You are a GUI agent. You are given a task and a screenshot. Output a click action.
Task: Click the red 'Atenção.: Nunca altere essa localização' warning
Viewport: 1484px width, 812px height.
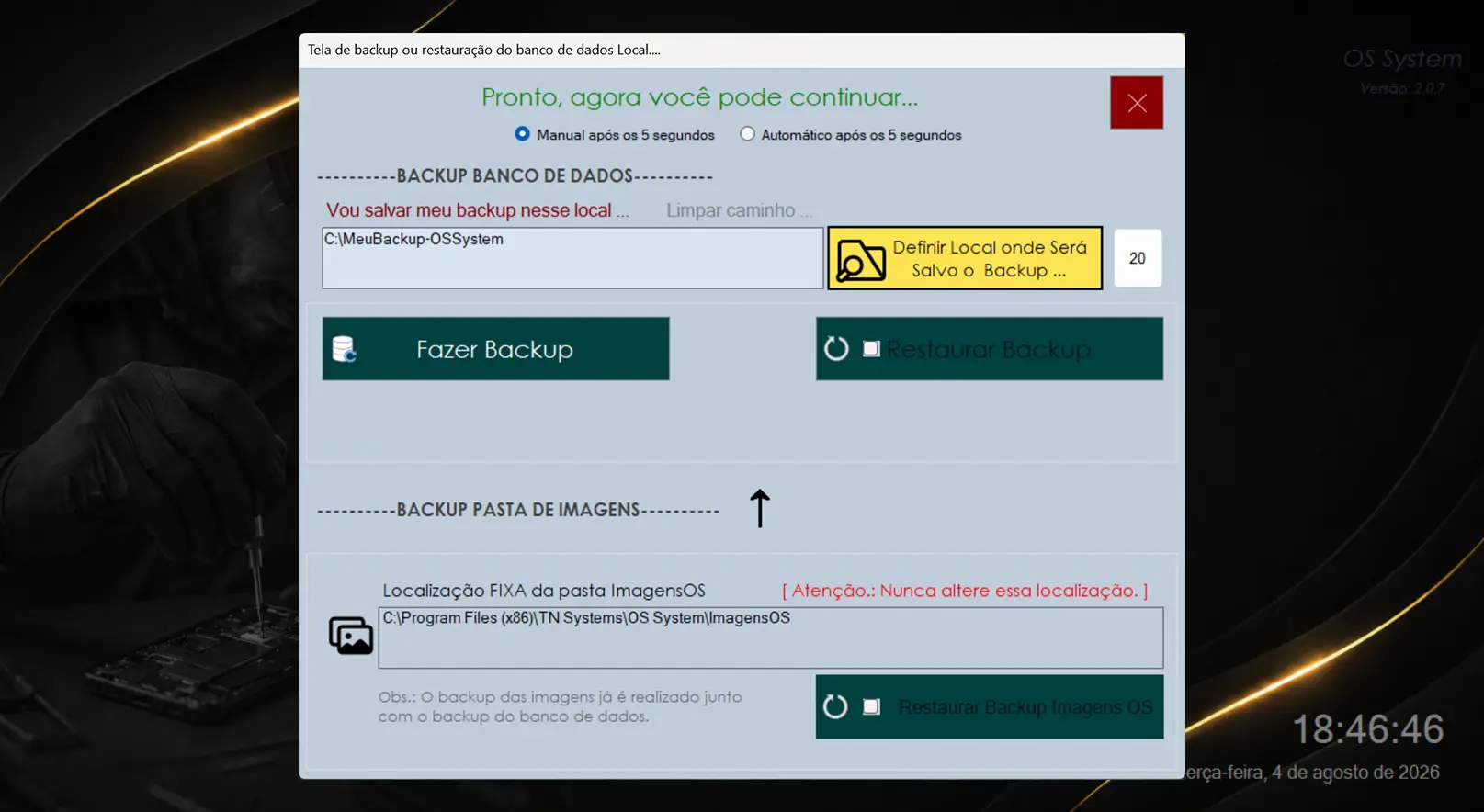pos(965,591)
